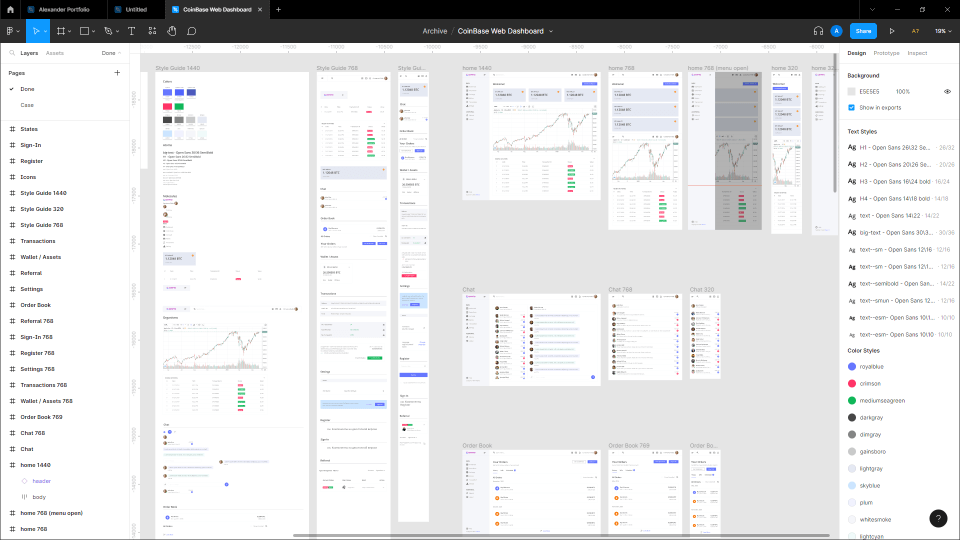Select the royalblue color style
Screen dimensions: 961x541
(872, 366)
